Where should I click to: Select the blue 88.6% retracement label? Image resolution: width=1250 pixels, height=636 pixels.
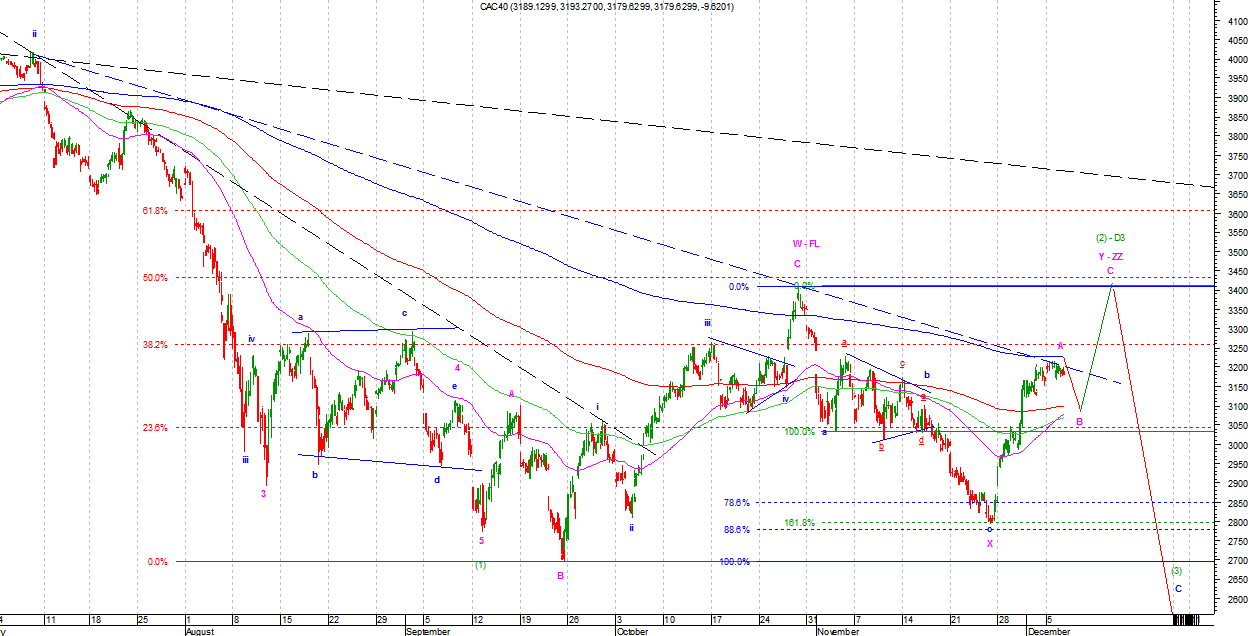[736, 530]
